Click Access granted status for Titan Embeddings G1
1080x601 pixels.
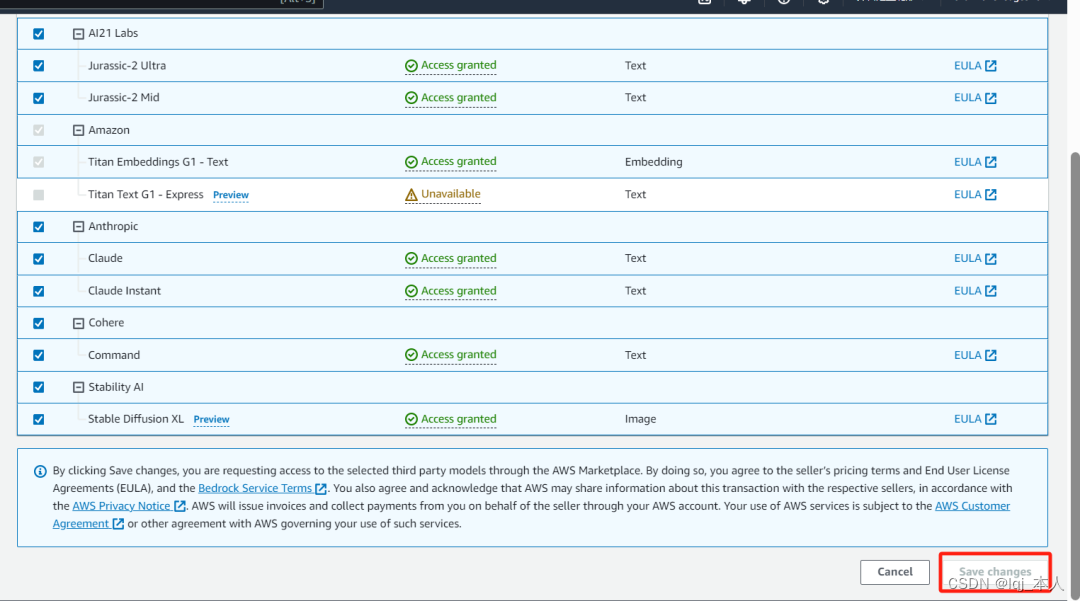tap(450, 162)
